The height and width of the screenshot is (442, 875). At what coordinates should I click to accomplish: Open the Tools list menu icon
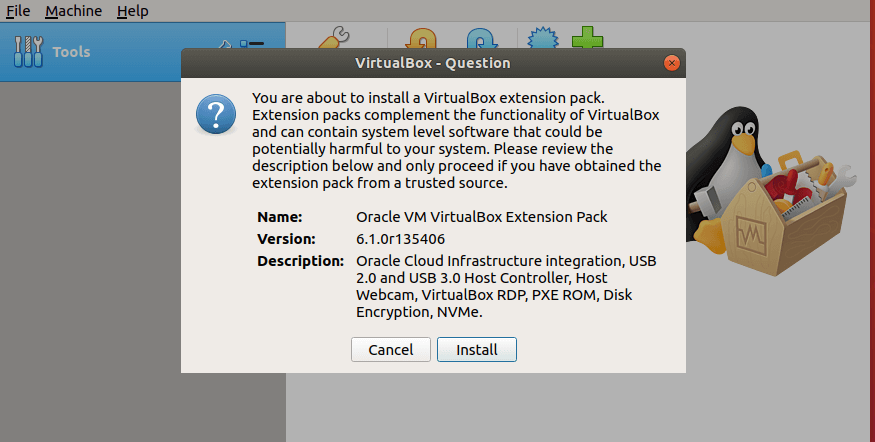click(x=252, y=44)
